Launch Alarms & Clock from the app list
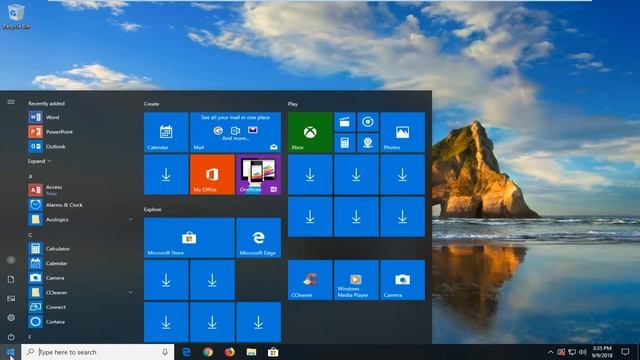This screenshot has width=640, height=360. 80,204
